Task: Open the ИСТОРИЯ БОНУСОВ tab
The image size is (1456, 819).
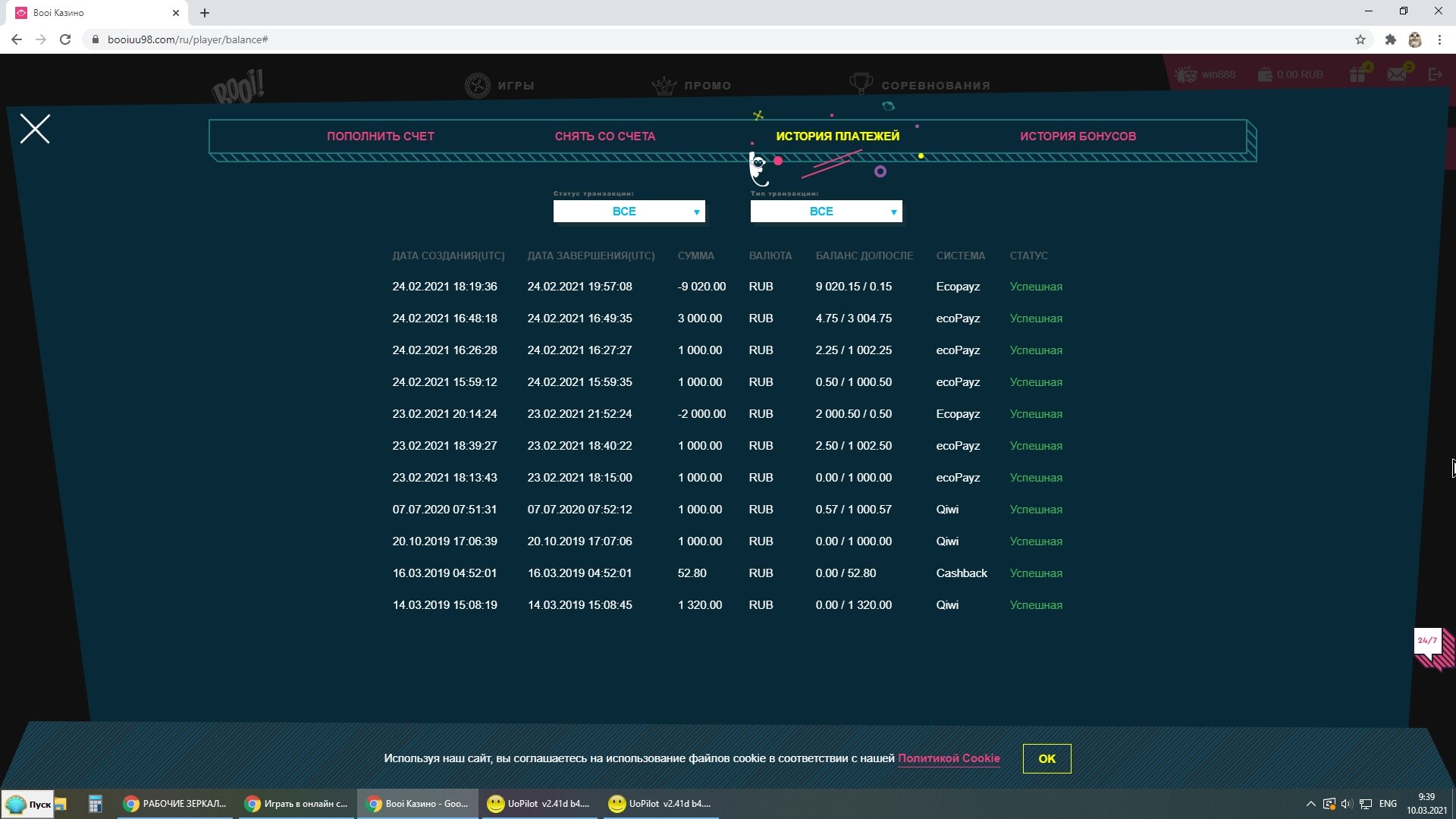Action: (1078, 136)
